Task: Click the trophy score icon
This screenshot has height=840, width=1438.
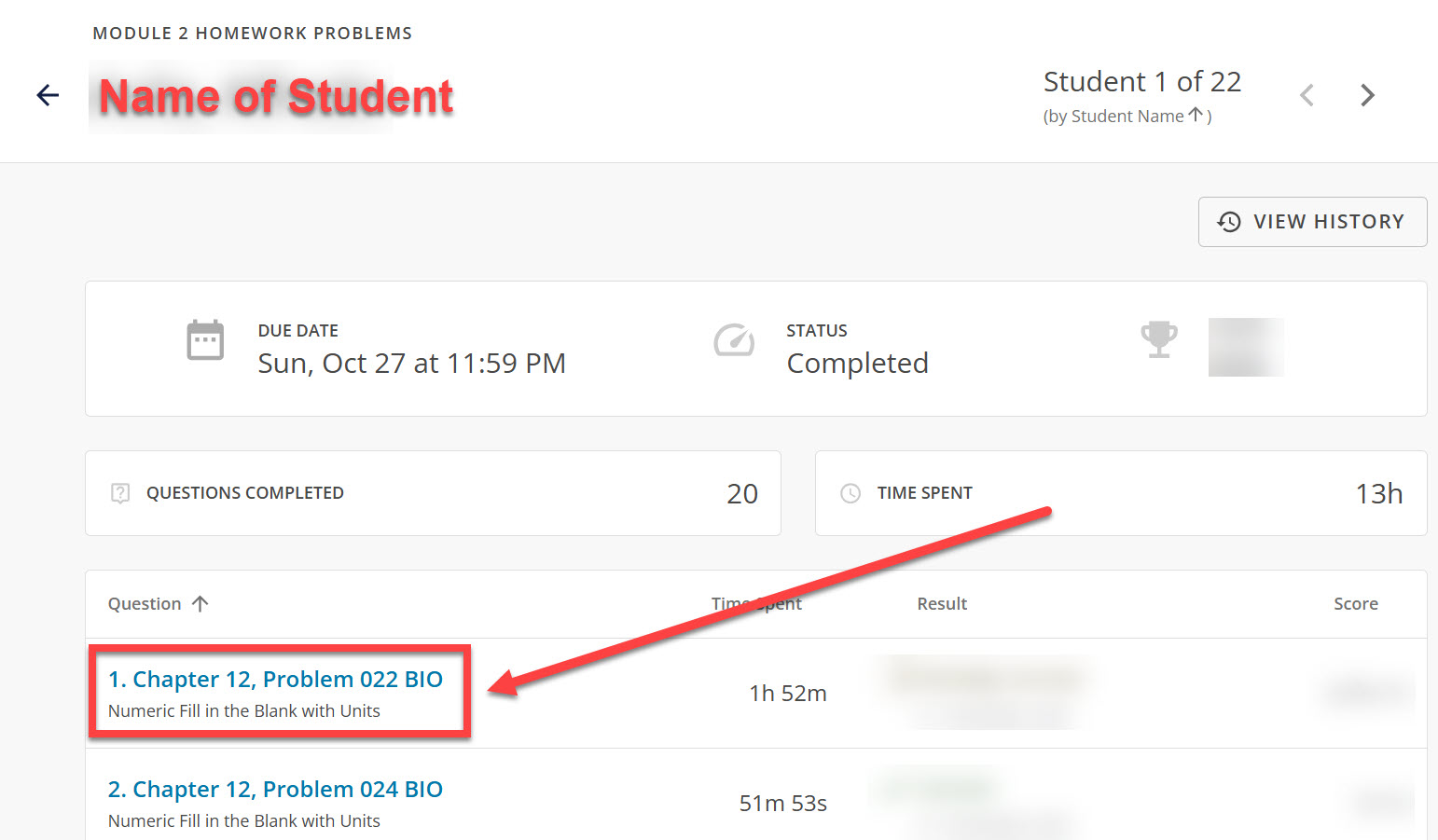Action: click(x=1159, y=339)
